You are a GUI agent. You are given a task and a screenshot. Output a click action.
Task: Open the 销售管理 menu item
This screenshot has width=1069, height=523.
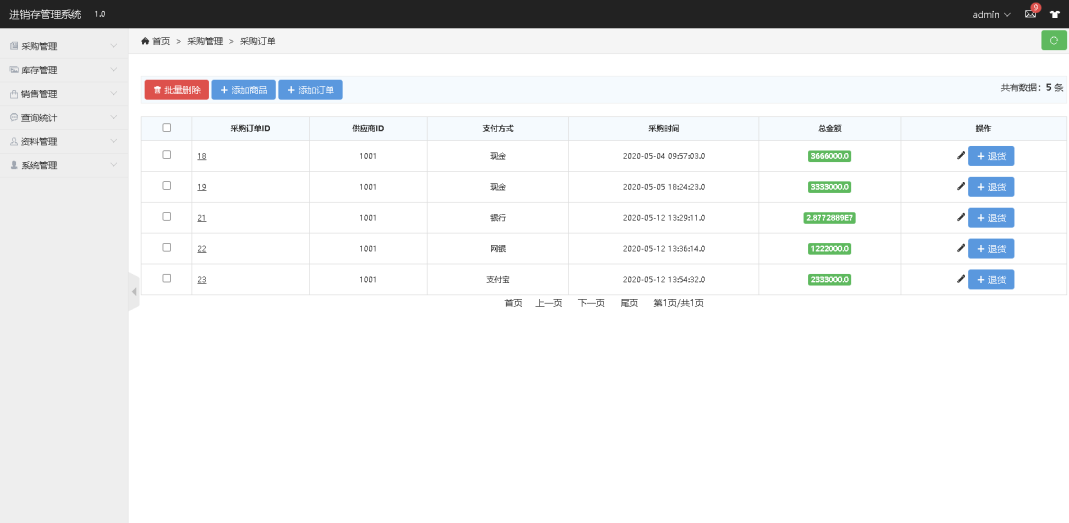[x=63, y=94]
